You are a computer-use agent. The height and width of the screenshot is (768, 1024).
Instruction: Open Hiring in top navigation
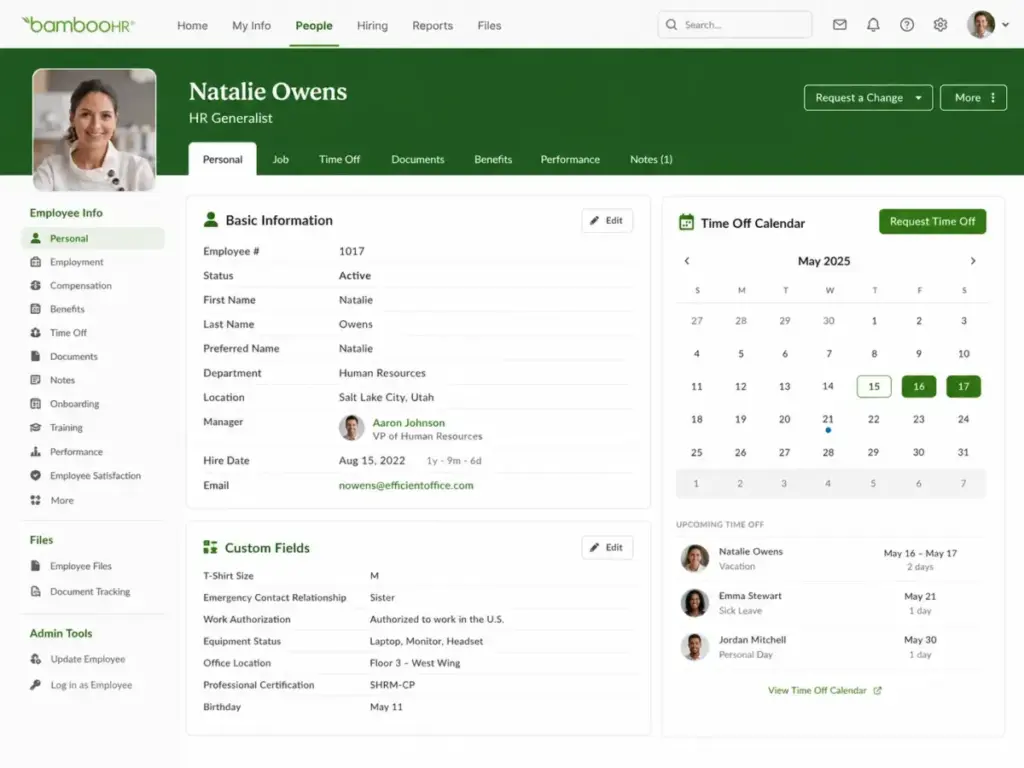372,25
